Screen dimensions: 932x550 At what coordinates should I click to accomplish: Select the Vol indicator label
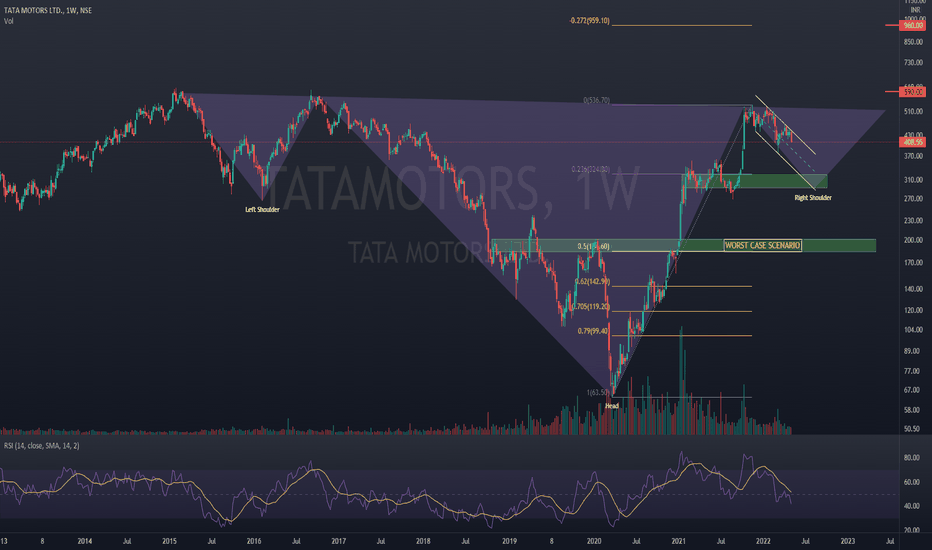click(x=8, y=21)
